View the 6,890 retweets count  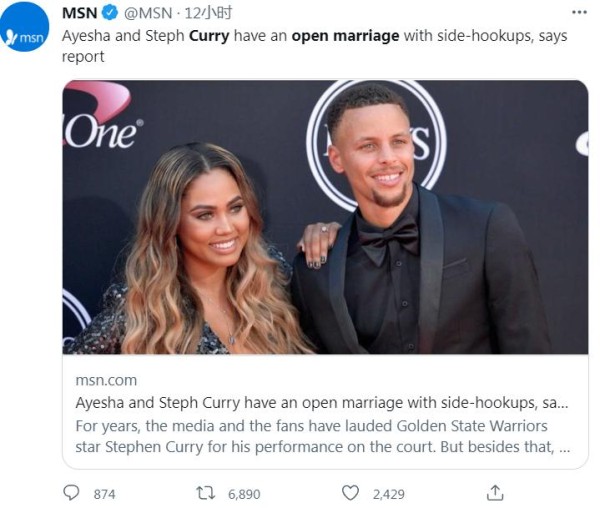coord(244,494)
